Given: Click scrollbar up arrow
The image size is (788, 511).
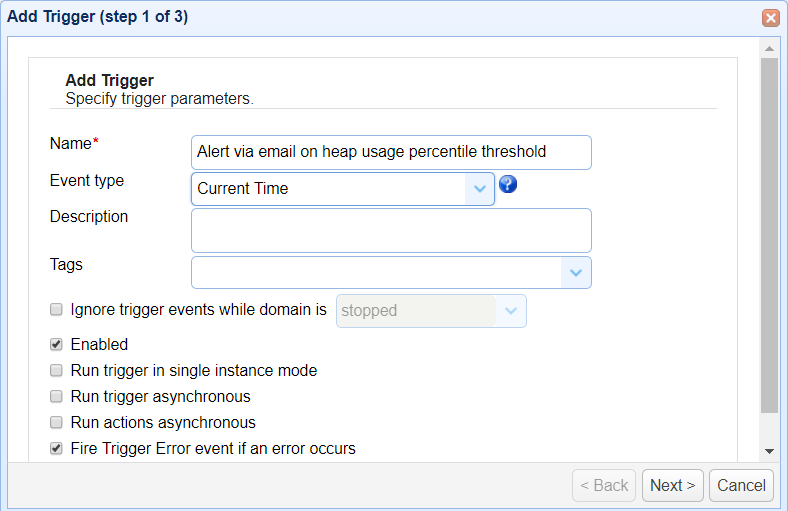Looking at the screenshot, I should (x=769, y=48).
